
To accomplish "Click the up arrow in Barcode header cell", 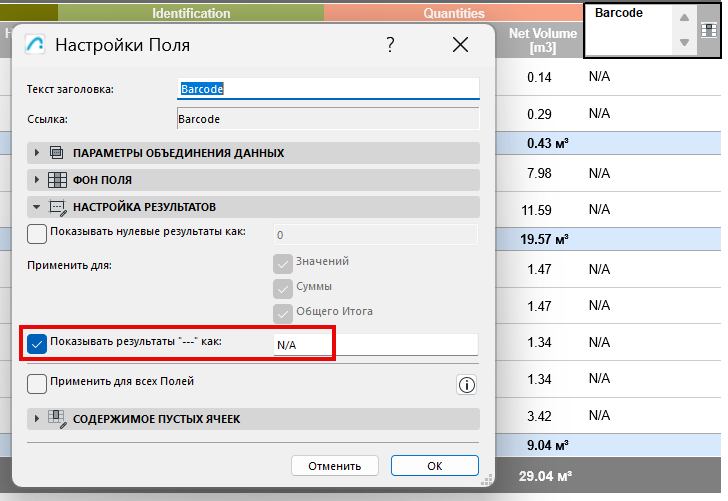I will click(684, 18).
